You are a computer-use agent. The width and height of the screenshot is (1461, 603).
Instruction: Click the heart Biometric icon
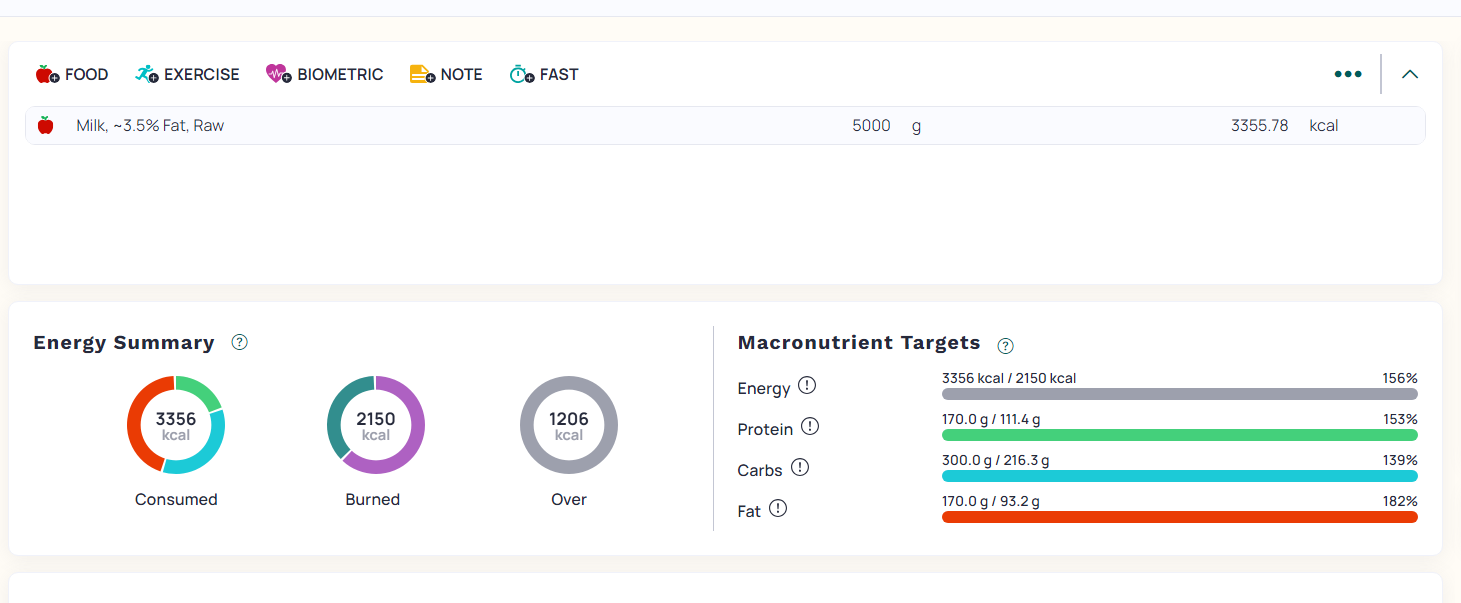pyautogui.click(x=278, y=74)
